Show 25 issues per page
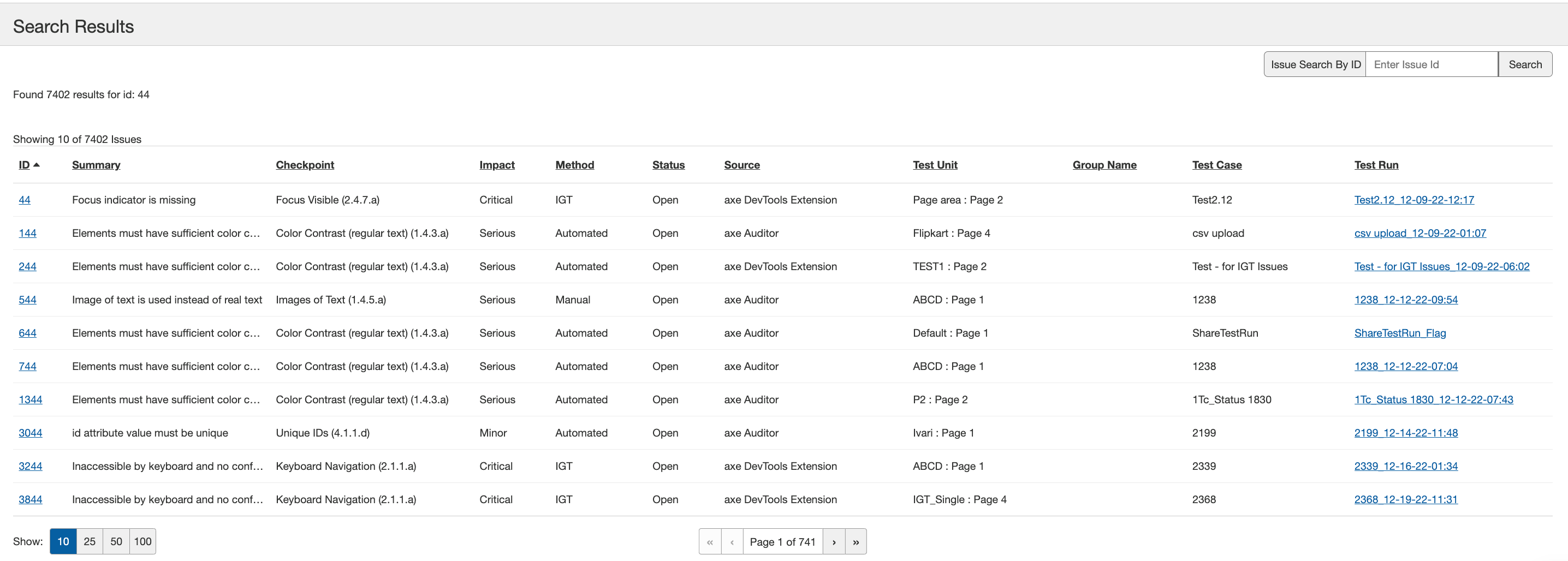Viewport: 1568px width, 561px height. [x=90, y=541]
